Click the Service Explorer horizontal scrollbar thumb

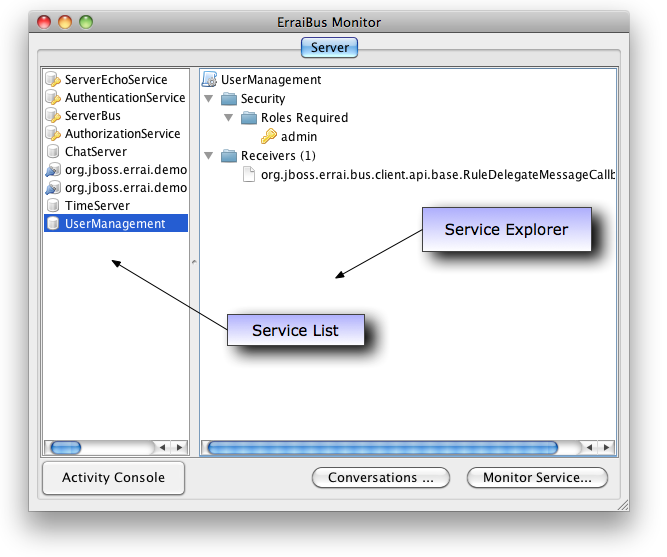click(x=383, y=448)
